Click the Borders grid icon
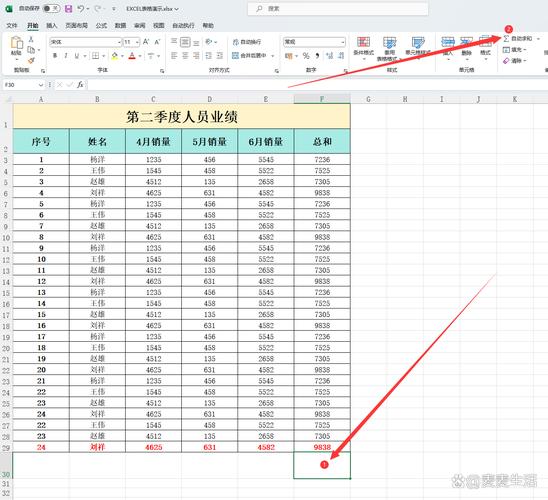Image resolution: width=548 pixels, height=500 pixels. pos(95,56)
